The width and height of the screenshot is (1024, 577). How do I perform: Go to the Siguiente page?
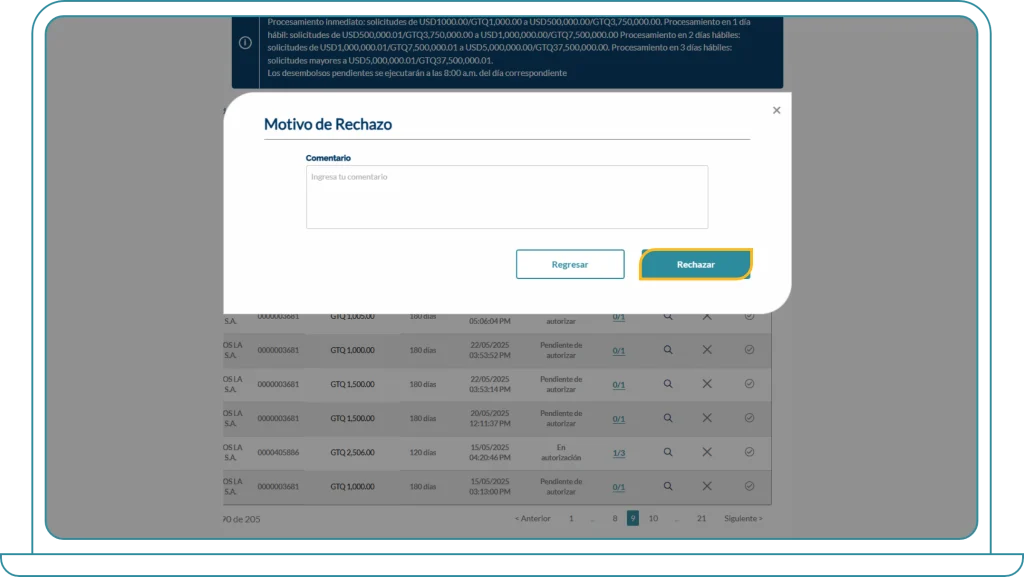click(742, 518)
